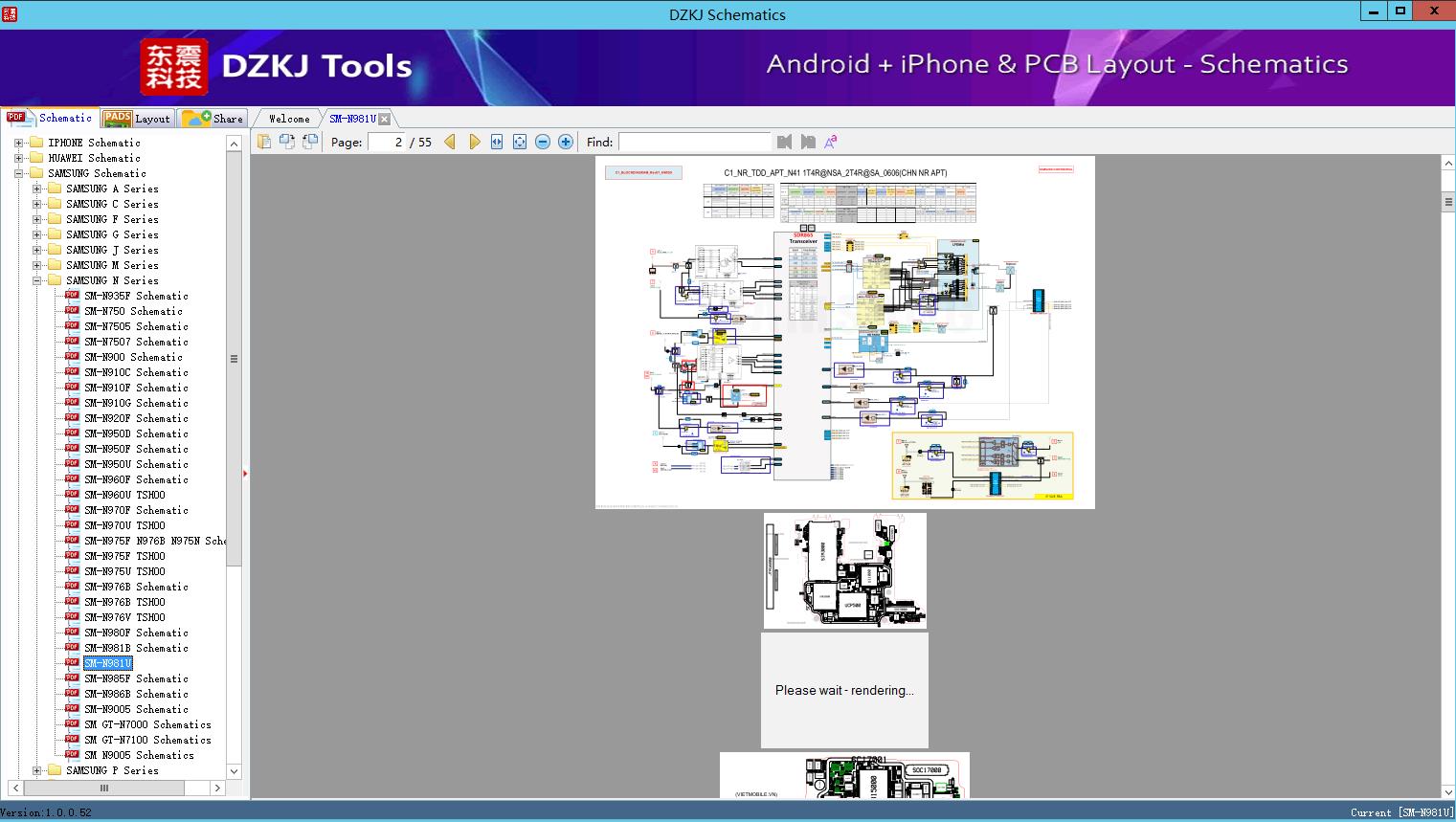Find previous match icon
1456x822 pixels.
[x=785, y=142]
